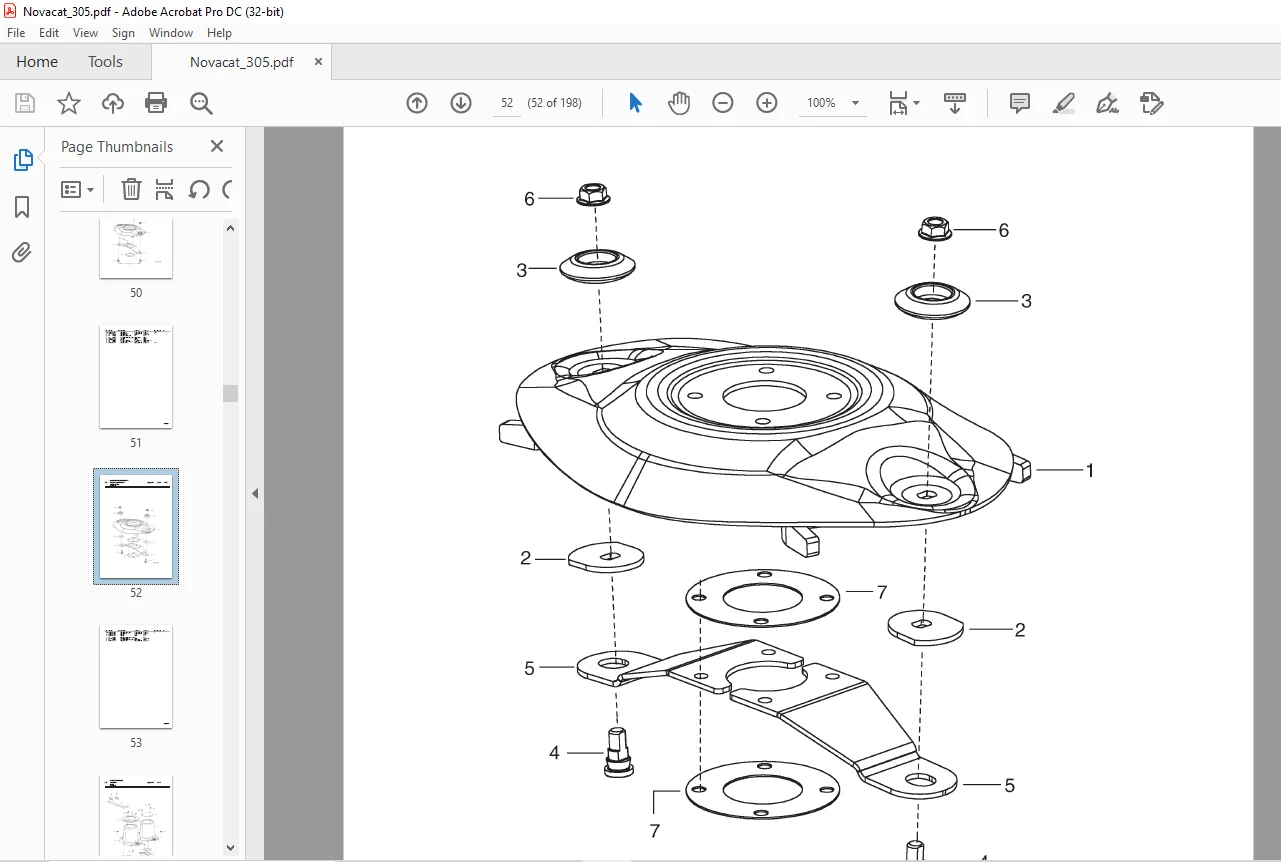Open the Fill & Sign pen tool
The height and width of the screenshot is (862, 1281).
(1107, 103)
